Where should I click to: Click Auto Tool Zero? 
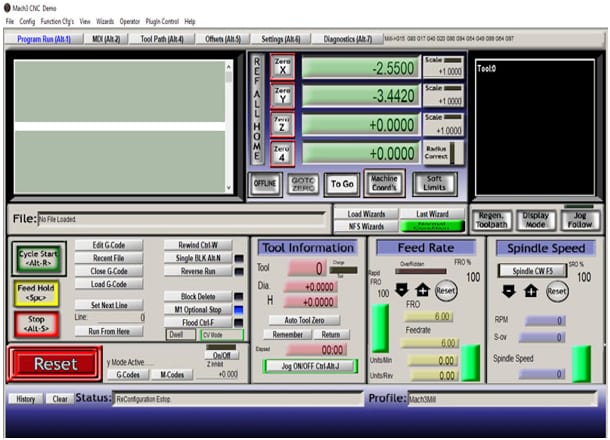[x=304, y=320]
